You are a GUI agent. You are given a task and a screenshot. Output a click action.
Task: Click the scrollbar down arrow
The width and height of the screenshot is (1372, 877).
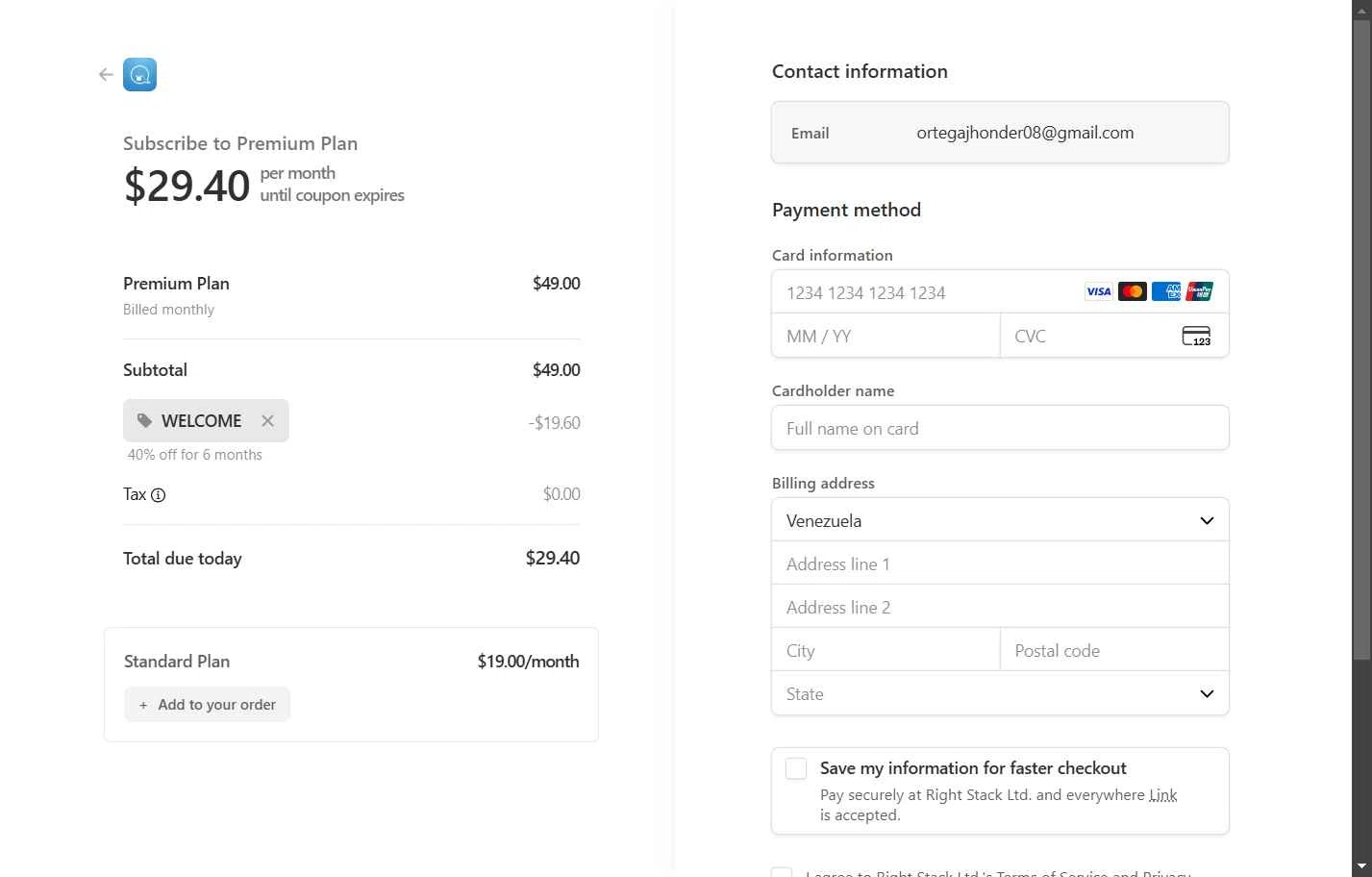pos(1361,868)
